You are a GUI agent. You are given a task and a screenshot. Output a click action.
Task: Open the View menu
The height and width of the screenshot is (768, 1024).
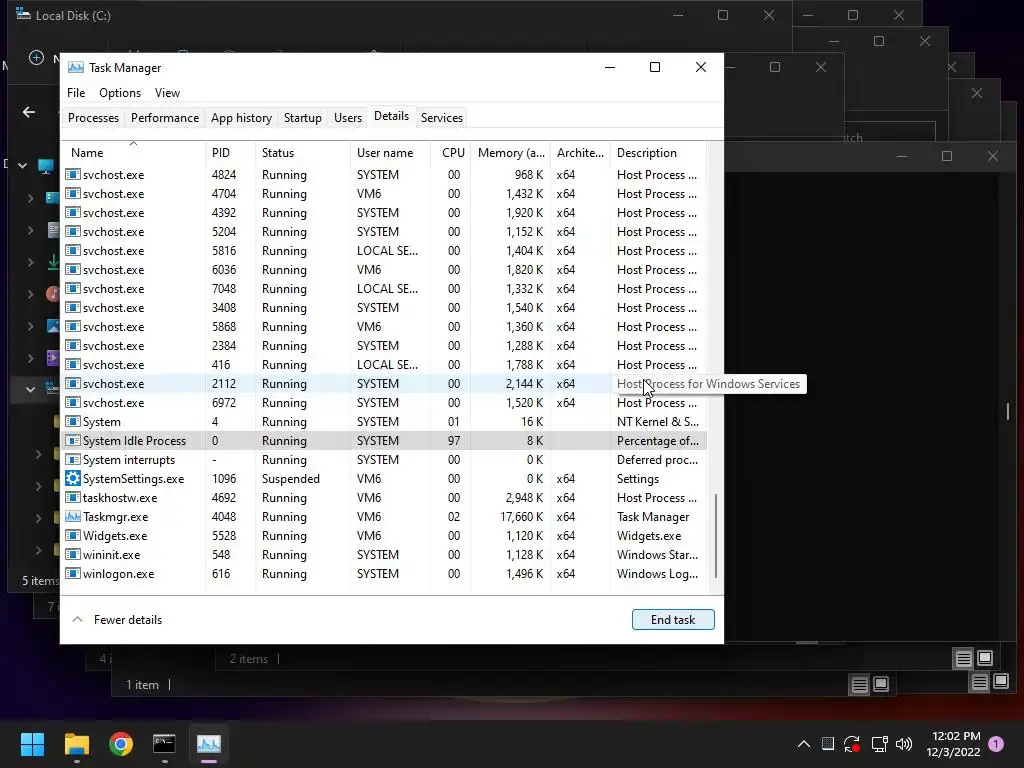click(x=167, y=93)
